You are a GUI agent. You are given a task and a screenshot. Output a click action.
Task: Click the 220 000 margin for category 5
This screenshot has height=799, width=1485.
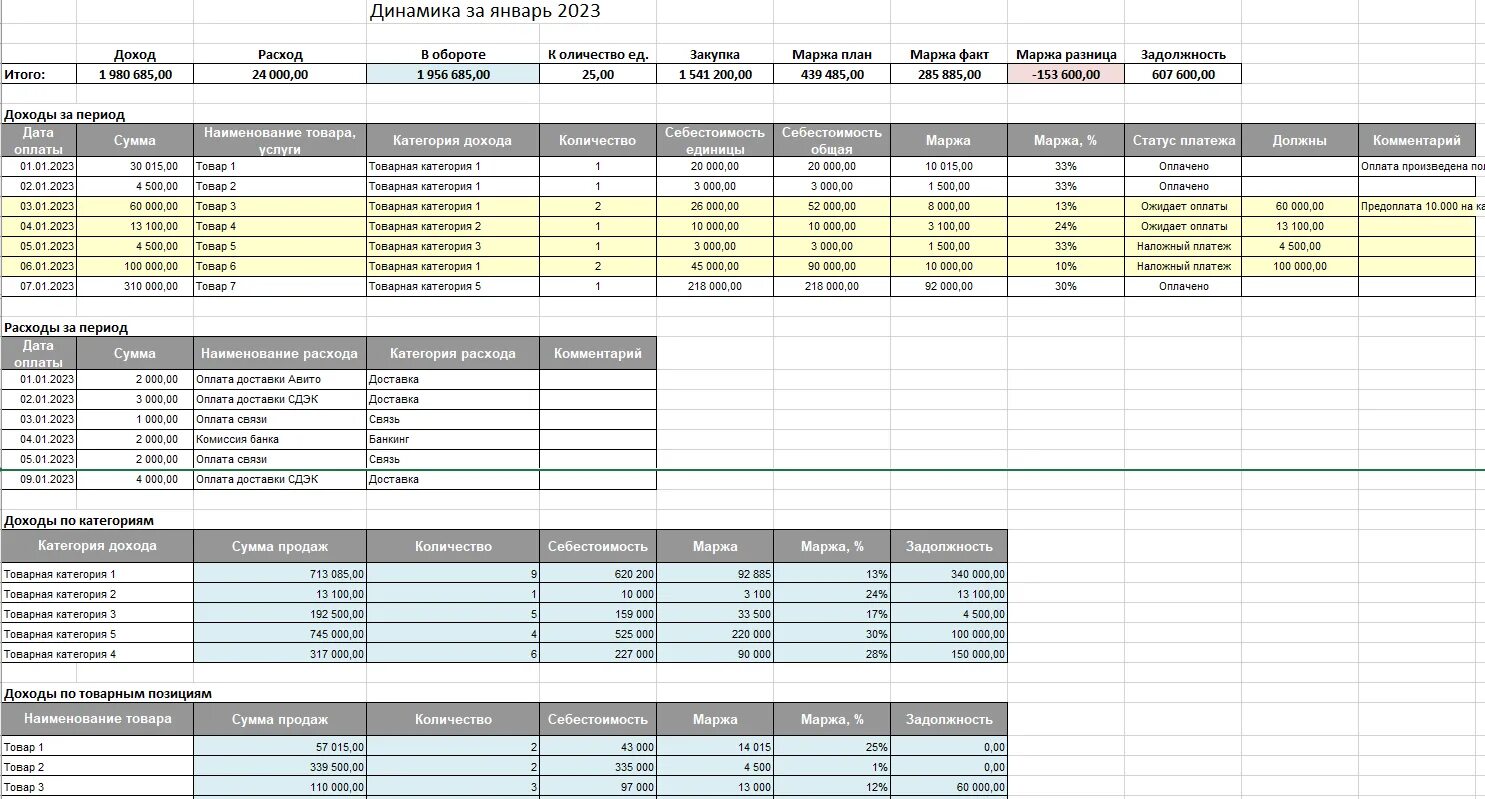[x=715, y=634]
